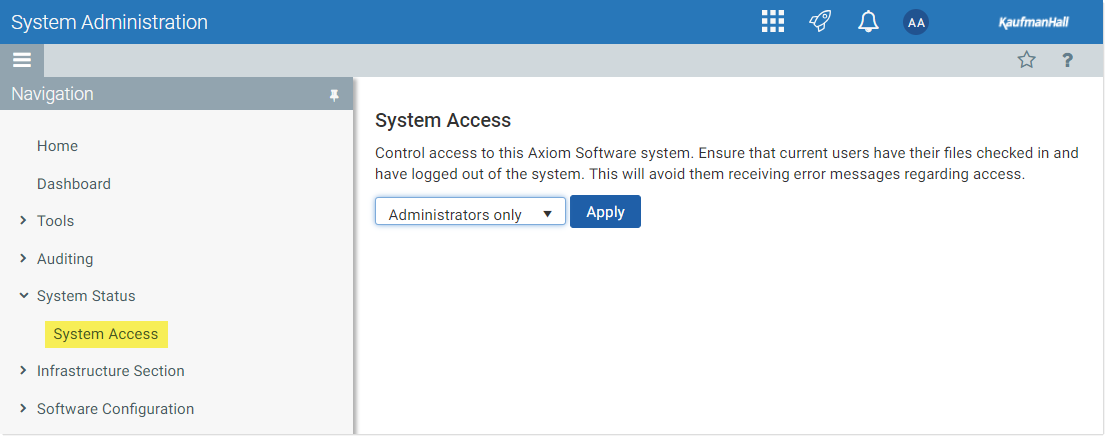This screenshot has height=438, width=1107.
Task: Collapse the System Status section
Action: click(23, 296)
